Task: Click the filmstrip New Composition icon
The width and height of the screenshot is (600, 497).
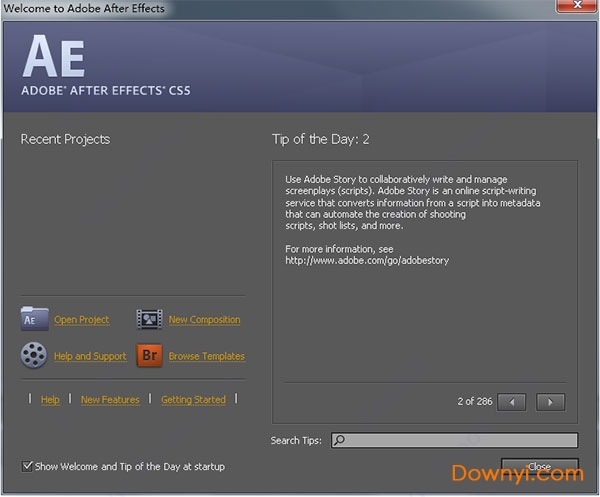Action: coord(149,319)
